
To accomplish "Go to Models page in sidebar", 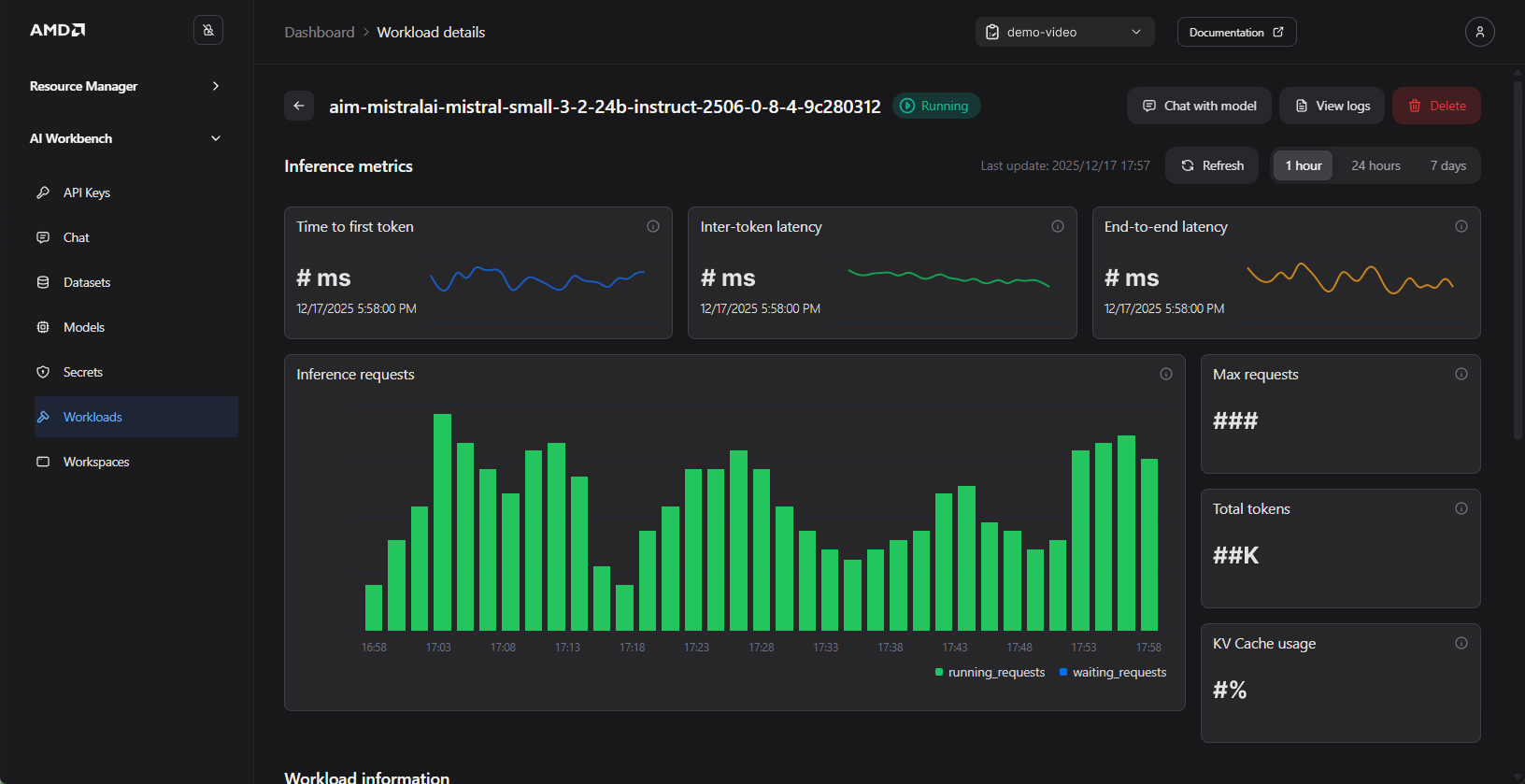I will click(84, 327).
